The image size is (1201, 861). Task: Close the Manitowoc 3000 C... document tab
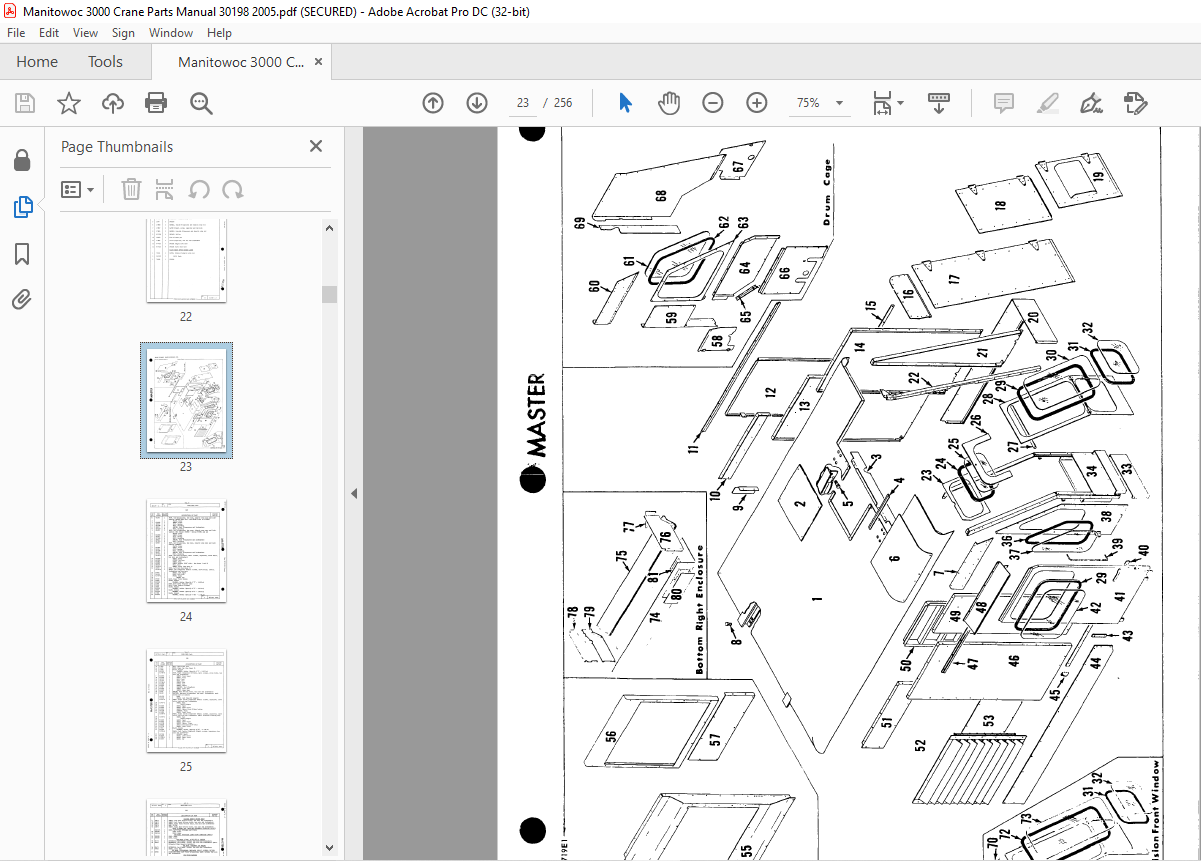click(319, 62)
